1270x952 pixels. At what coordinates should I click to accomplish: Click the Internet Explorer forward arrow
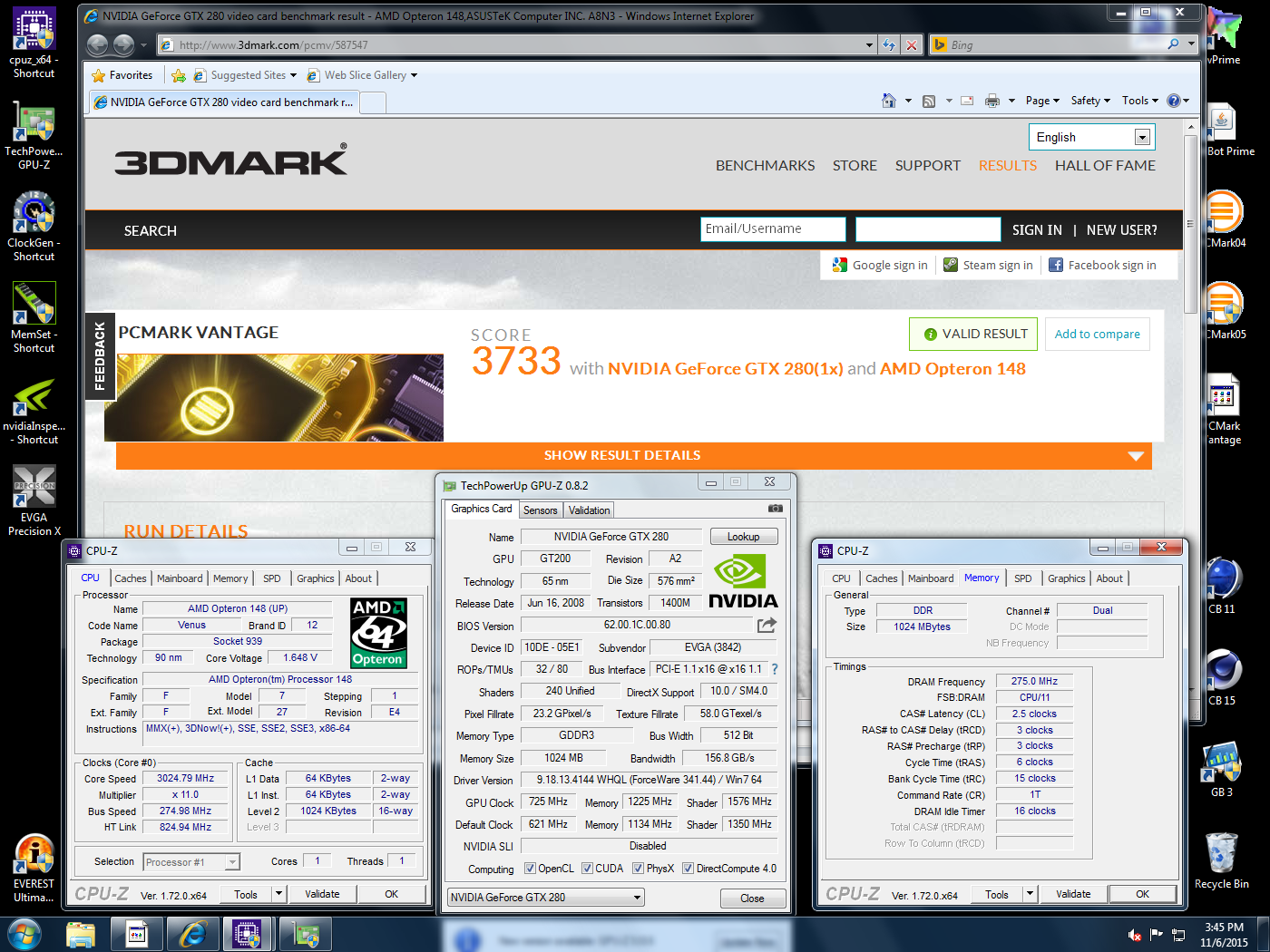click(x=124, y=44)
